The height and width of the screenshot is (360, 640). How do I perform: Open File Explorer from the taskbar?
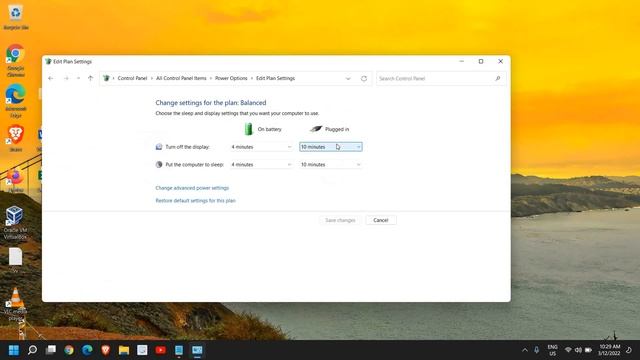pyautogui.click(x=124, y=350)
